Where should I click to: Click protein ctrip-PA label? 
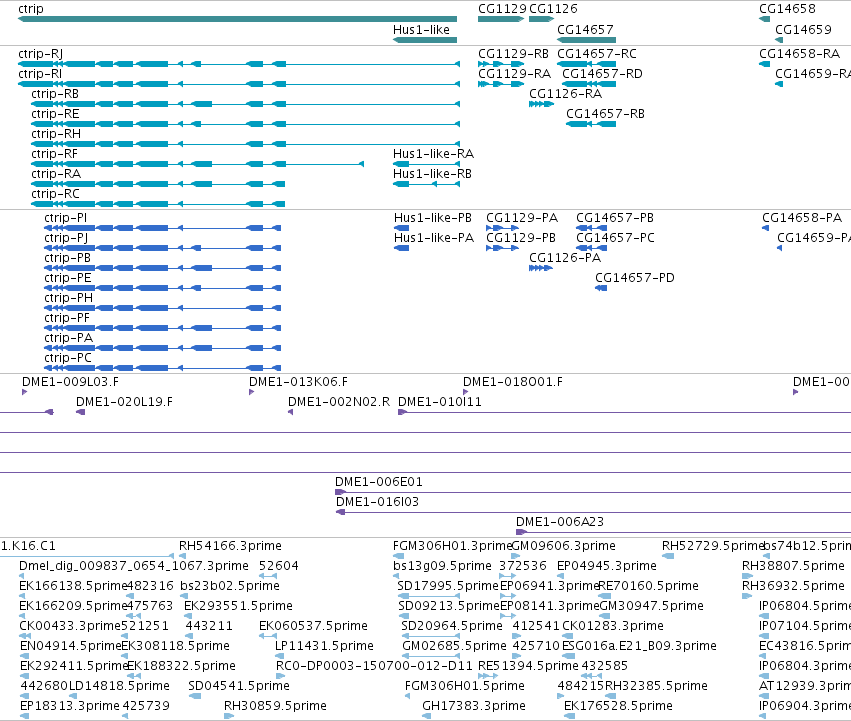pos(68,339)
